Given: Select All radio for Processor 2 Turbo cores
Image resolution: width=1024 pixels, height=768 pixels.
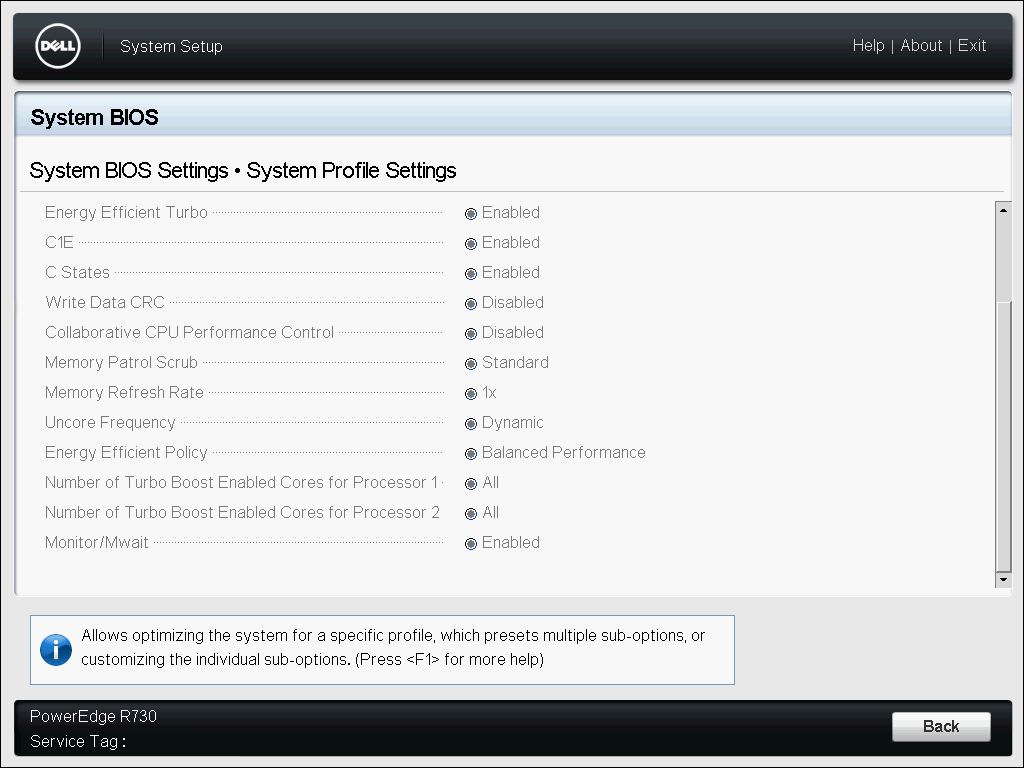Looking at the screenshot, I should 471,514.
